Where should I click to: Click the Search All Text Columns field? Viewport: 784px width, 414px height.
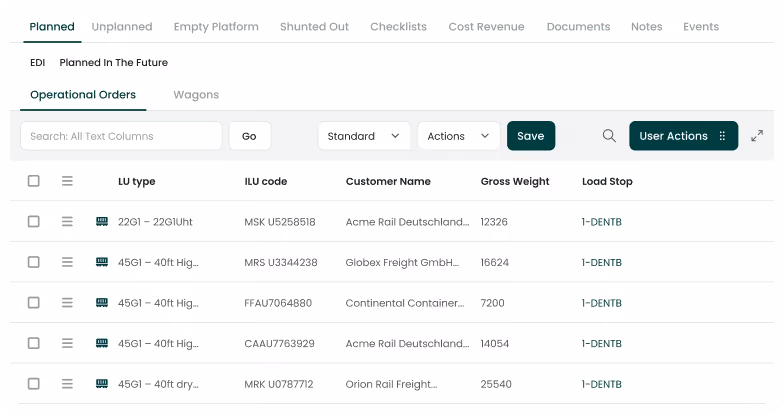tap(121, 136)
